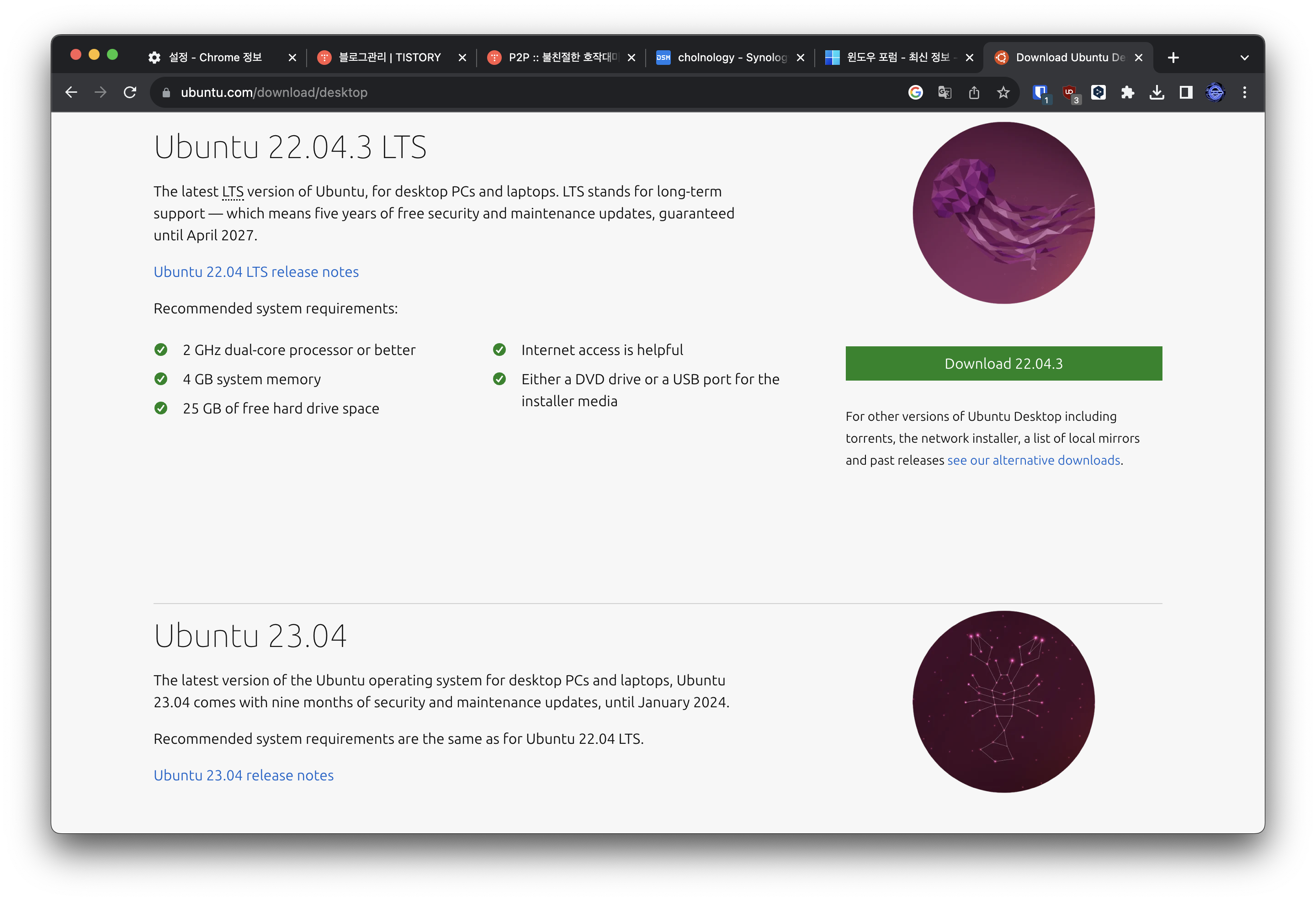Image resolution: width=1316 pixels, height=901 pixels.
Task: Click the green check beside 2 GHz dual-core processor
Action: pos(161,350)
